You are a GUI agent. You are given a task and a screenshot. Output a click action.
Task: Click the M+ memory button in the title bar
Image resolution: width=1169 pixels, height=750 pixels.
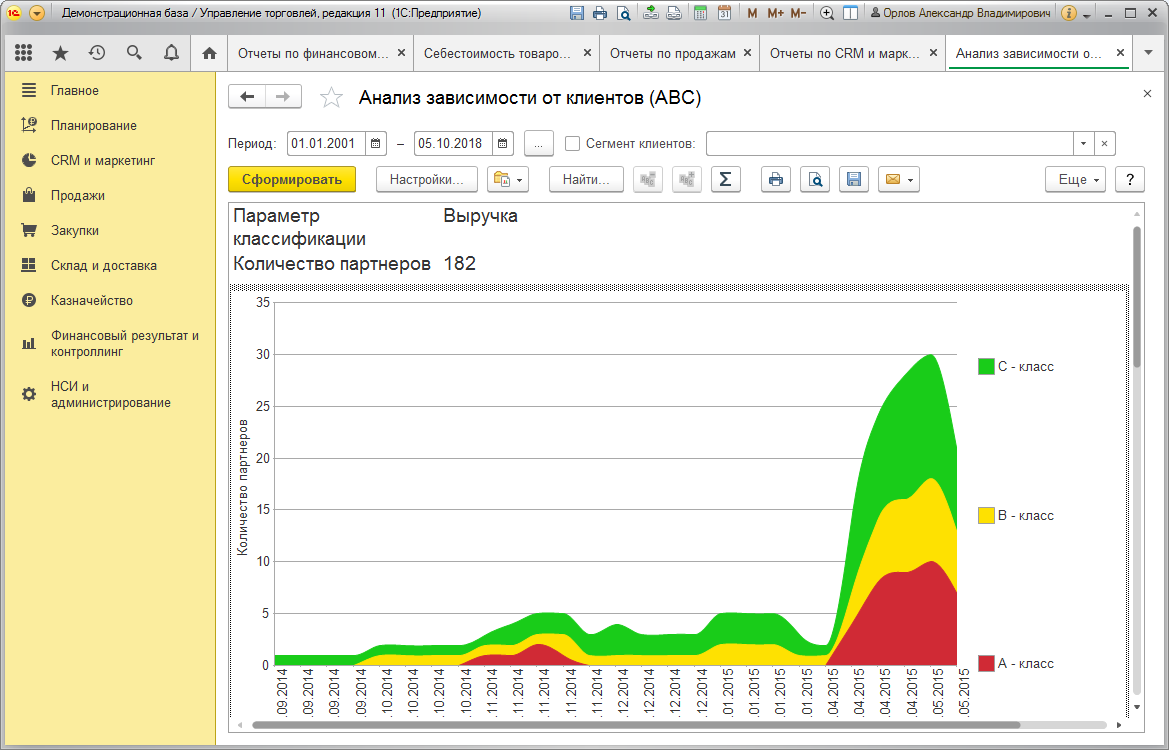tap(775, 13)
